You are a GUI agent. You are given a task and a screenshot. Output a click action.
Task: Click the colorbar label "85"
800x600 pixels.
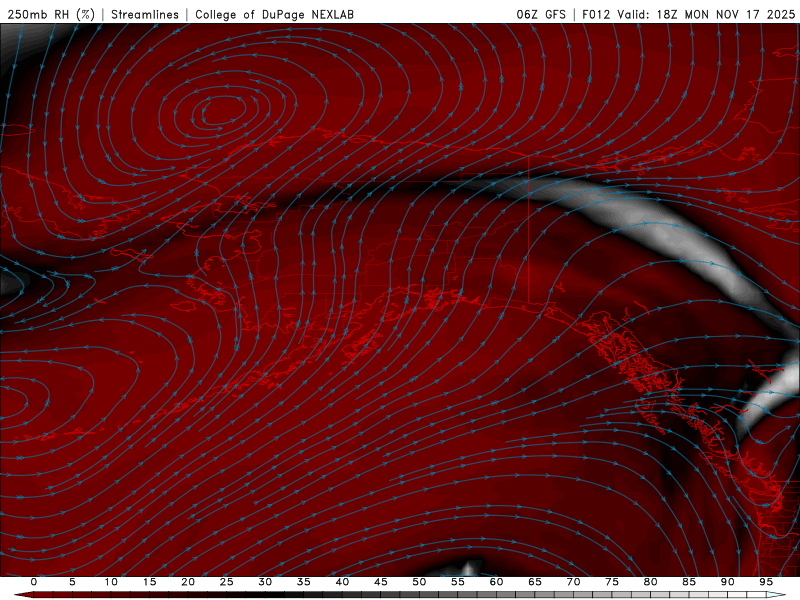pos(689,582)
